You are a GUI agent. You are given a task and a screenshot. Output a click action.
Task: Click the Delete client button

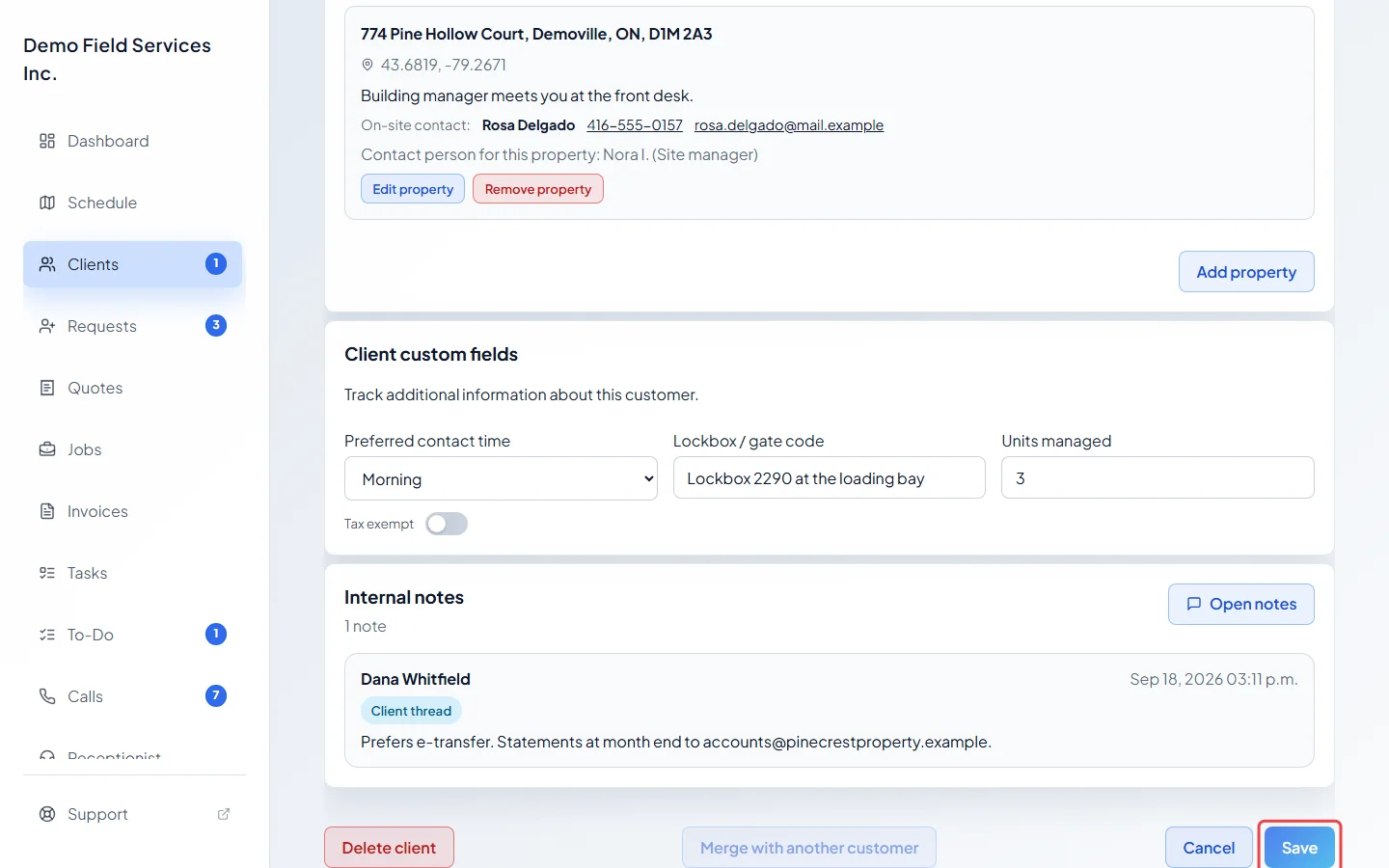[x=389, y=848]
